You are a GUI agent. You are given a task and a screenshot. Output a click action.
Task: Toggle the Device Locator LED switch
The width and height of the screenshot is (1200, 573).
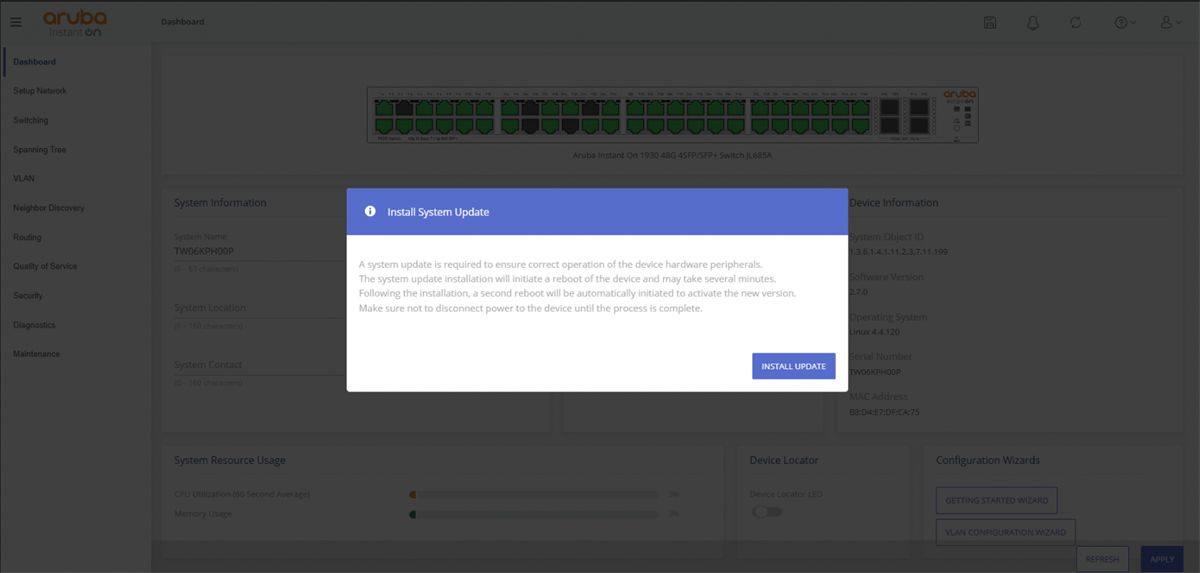[767, 512]
